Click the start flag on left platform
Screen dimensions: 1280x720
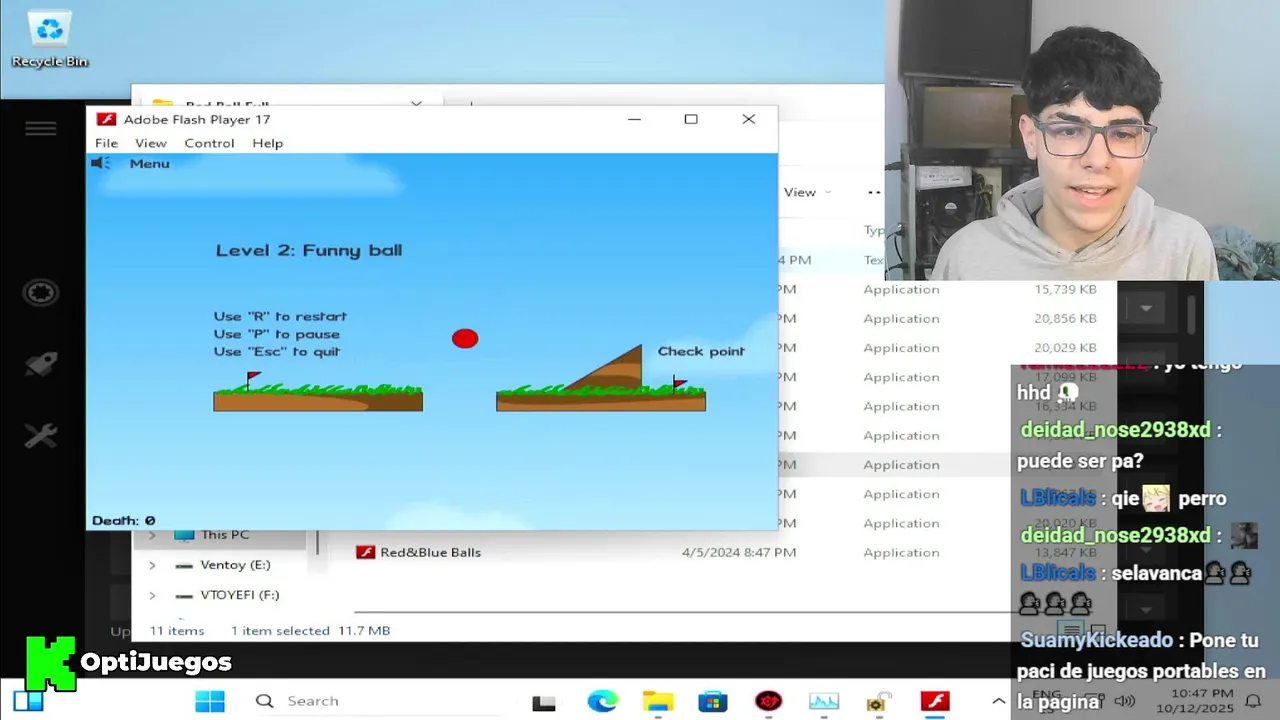pos(252,380)
